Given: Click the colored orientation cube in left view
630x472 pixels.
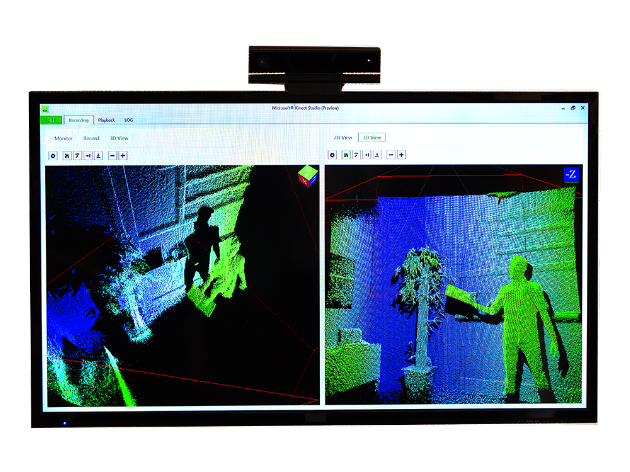Looking at the screenshot, I should pyautogui.click(x=307, y=176).
